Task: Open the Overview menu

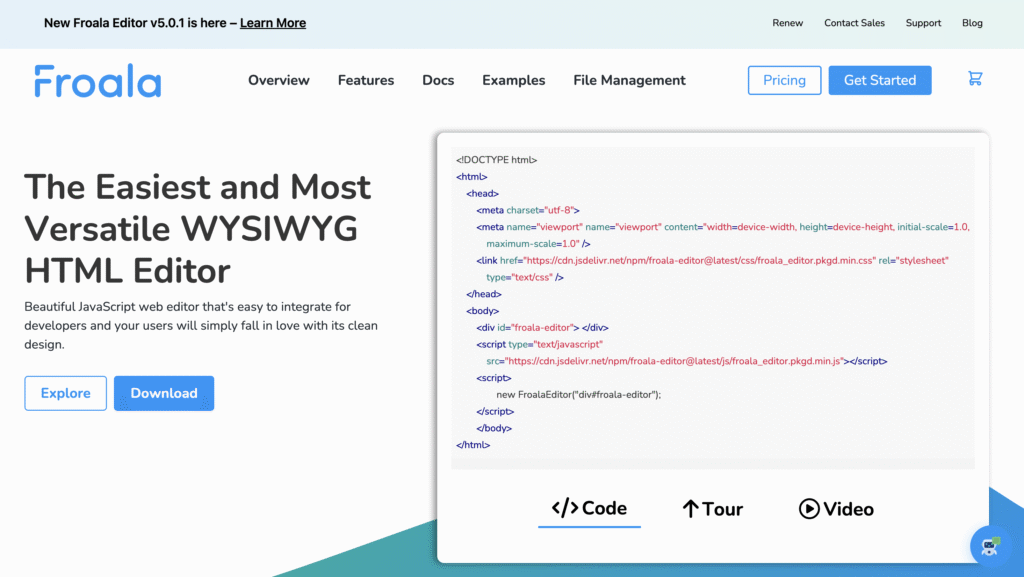Action: (x=278, y=80)
